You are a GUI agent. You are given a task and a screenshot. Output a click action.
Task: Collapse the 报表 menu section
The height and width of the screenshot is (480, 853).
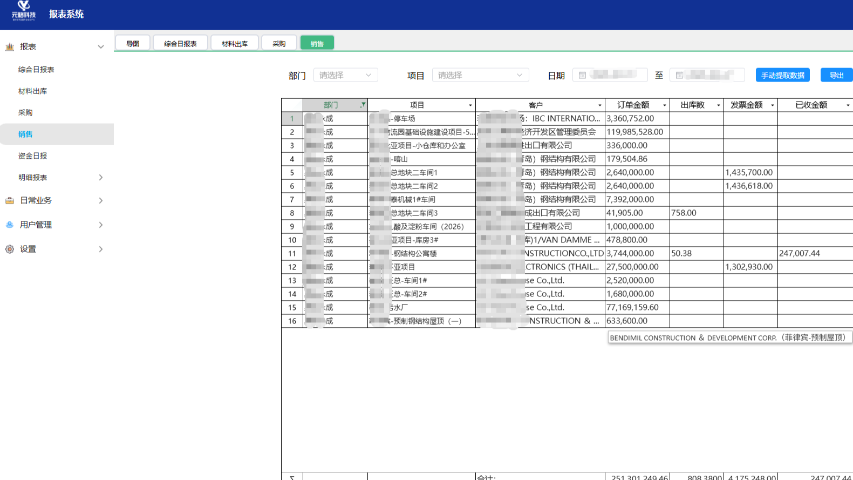(100, 47)
